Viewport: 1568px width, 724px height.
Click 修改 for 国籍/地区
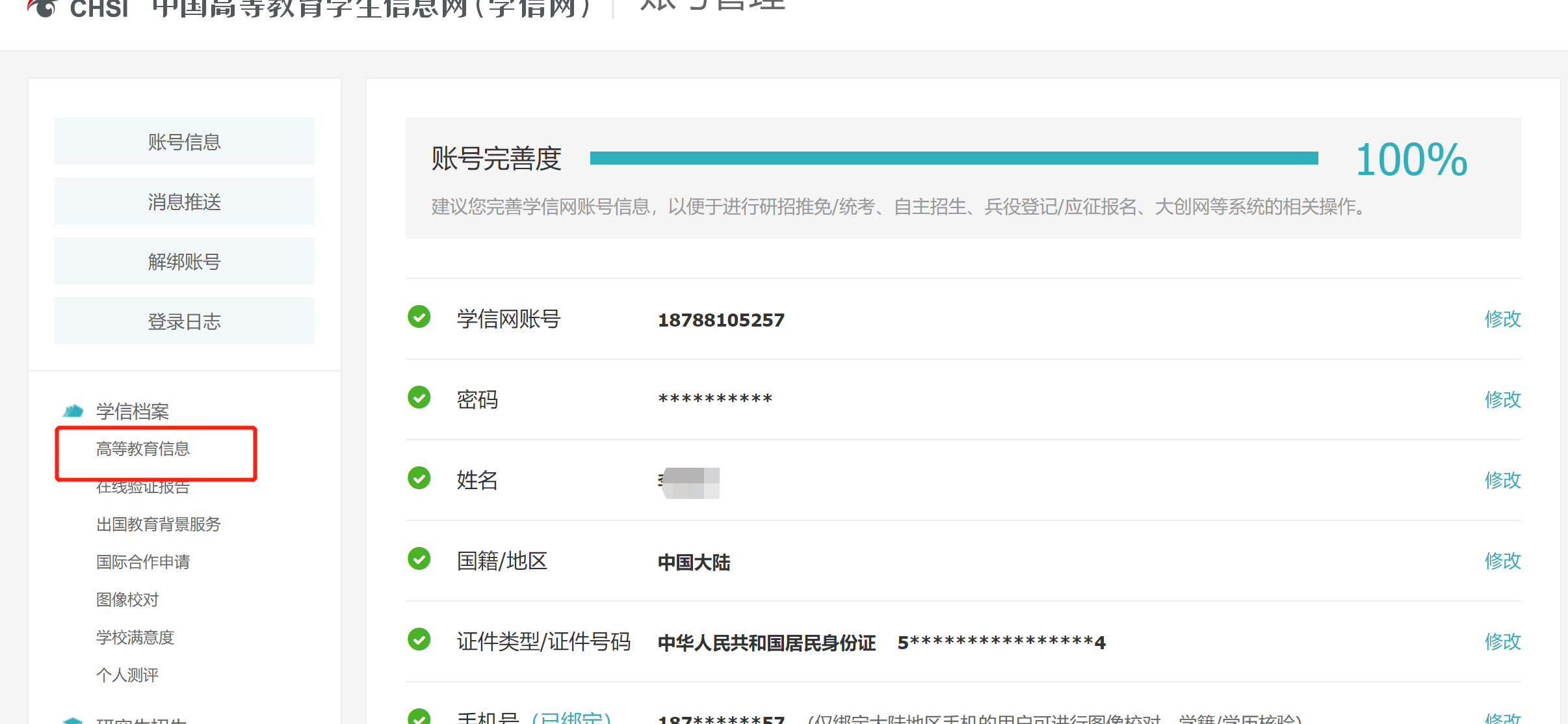tap(1502, 561)
